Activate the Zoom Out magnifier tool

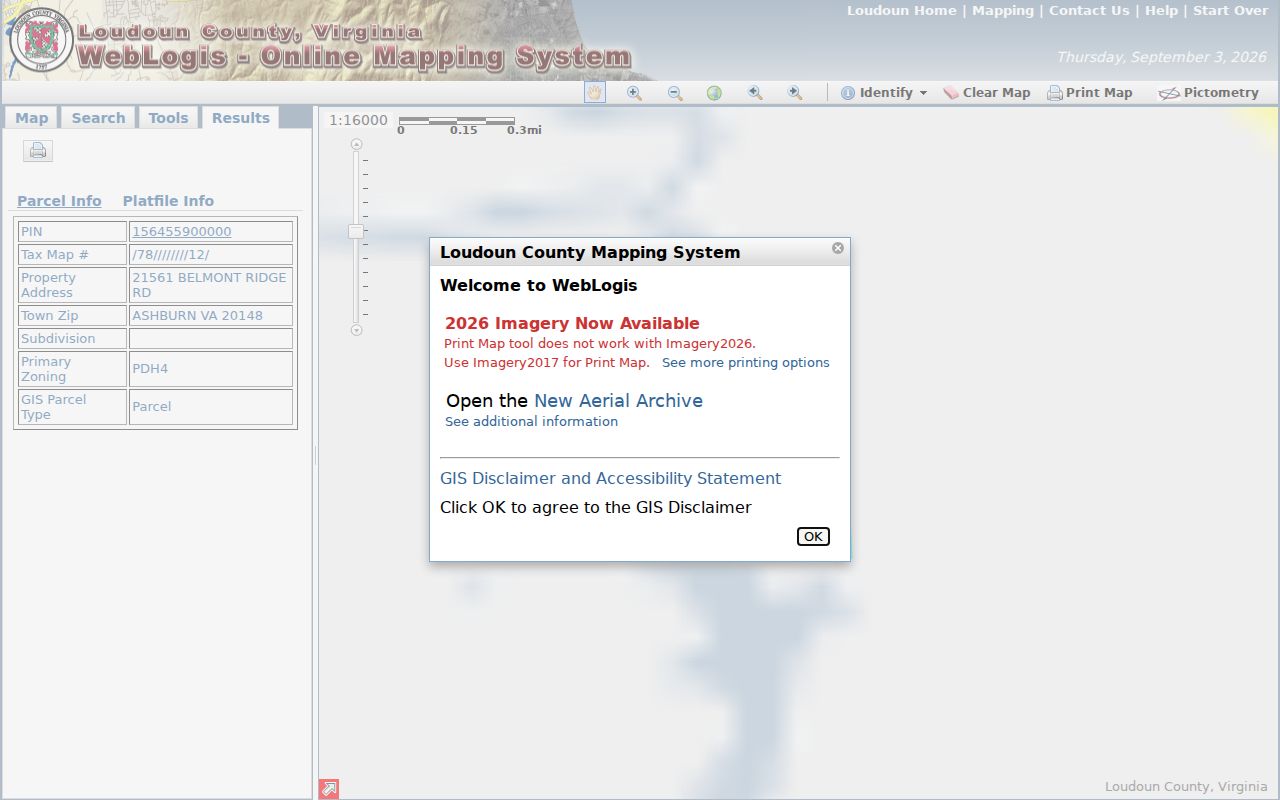tap(675, 92)
